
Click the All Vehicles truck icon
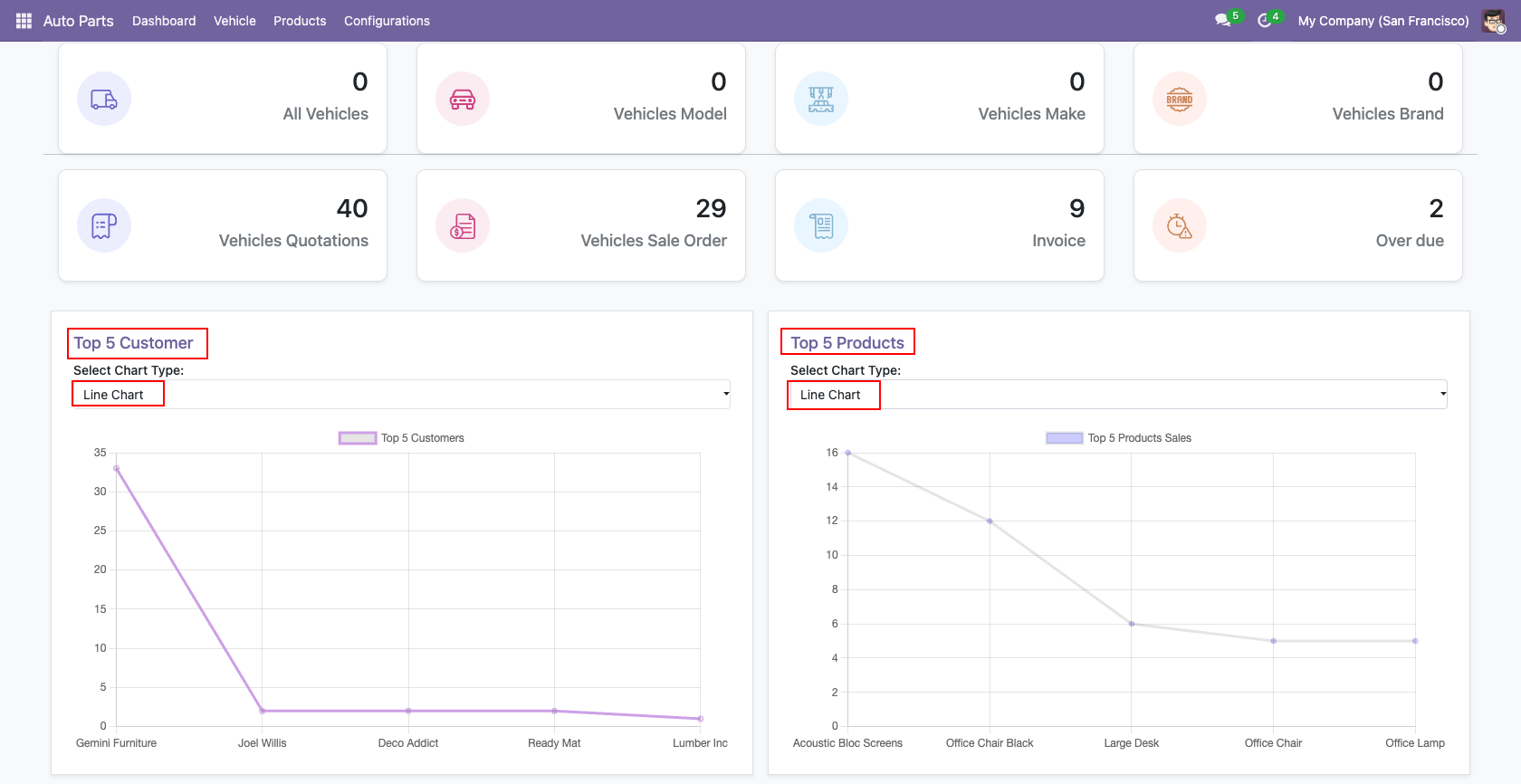pos(104,99)
